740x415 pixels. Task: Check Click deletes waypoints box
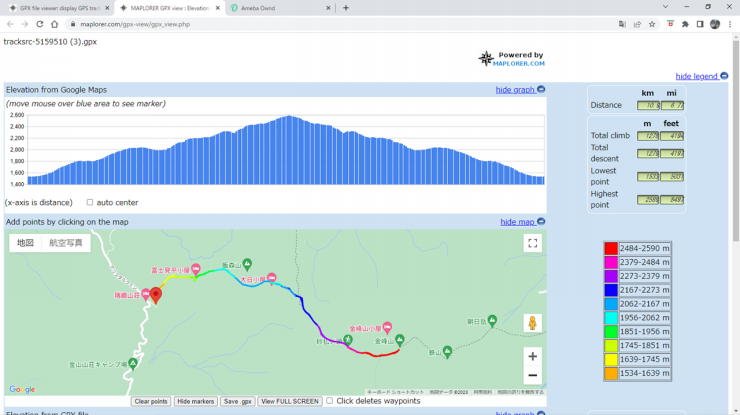[330, 401]
